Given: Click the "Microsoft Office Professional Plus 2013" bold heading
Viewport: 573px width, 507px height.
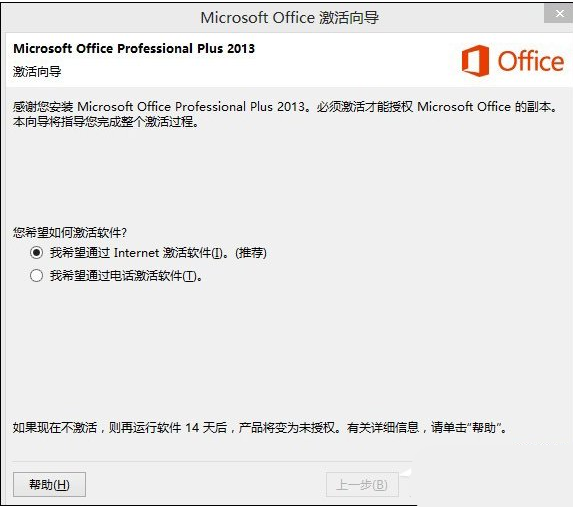Looking at the screenshot, I should coord(134,49).
